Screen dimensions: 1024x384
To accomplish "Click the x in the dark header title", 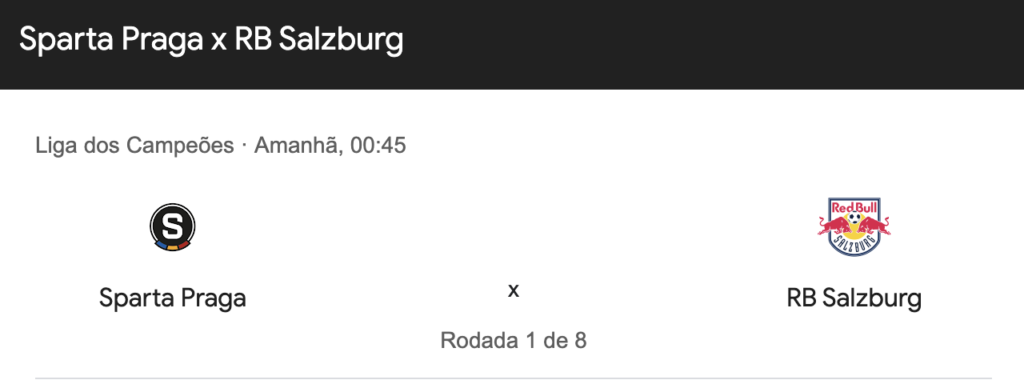I will point(219,43).
